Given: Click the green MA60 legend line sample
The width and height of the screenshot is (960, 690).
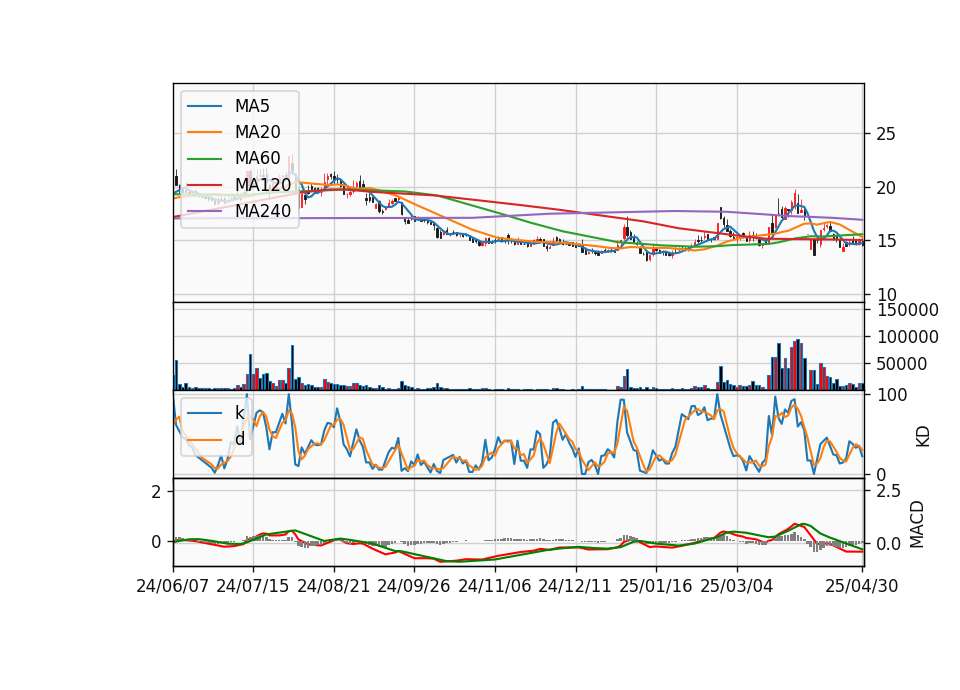Looking at the screenshot, I should [204, 159].
